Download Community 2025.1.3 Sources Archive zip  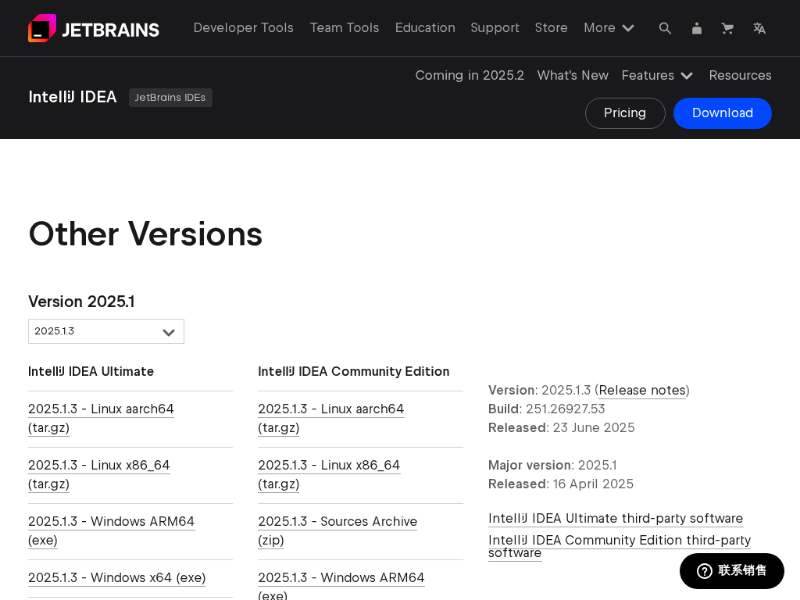(337, 530)
